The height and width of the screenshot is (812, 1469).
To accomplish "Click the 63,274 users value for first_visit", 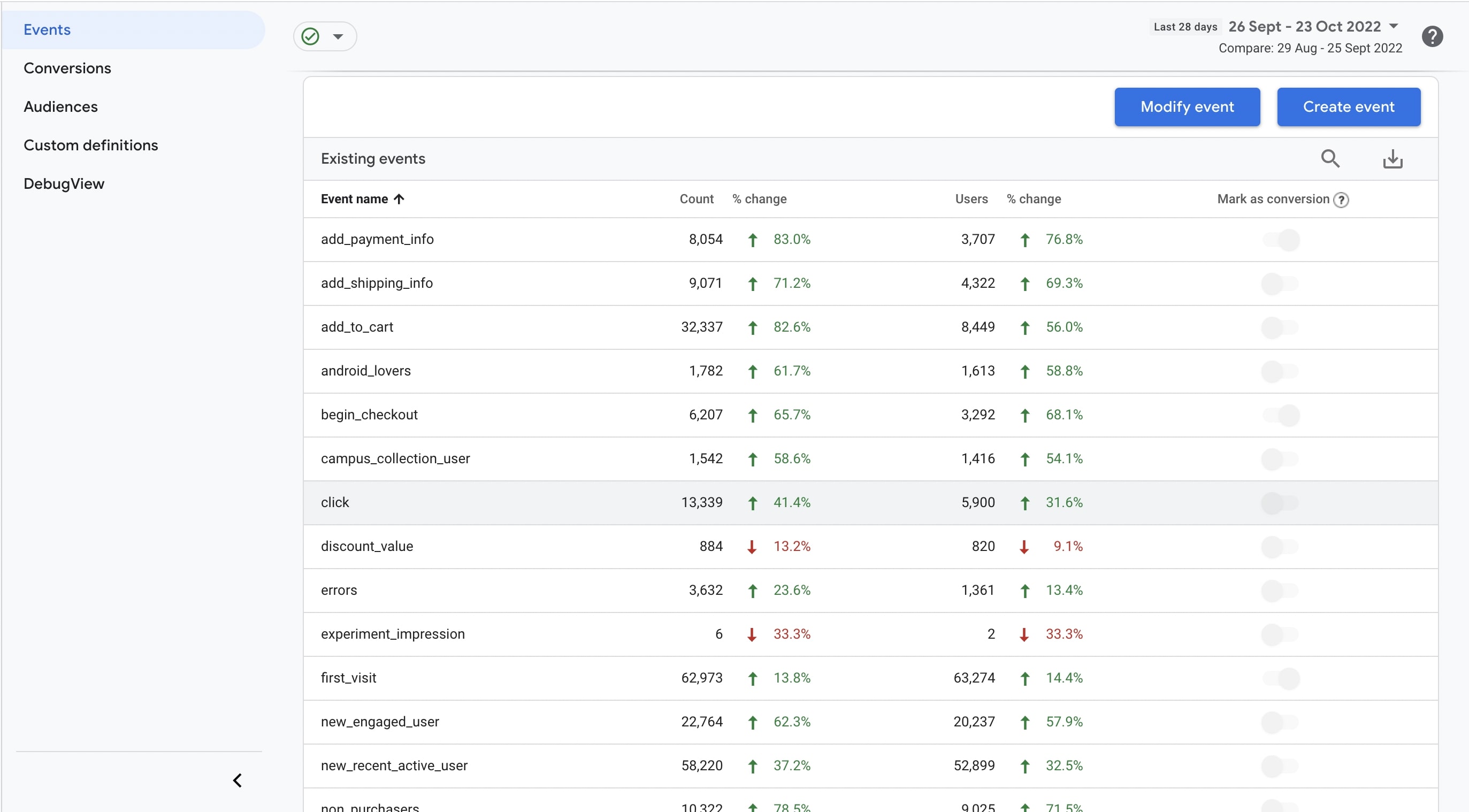I will (x=974, y=679).
